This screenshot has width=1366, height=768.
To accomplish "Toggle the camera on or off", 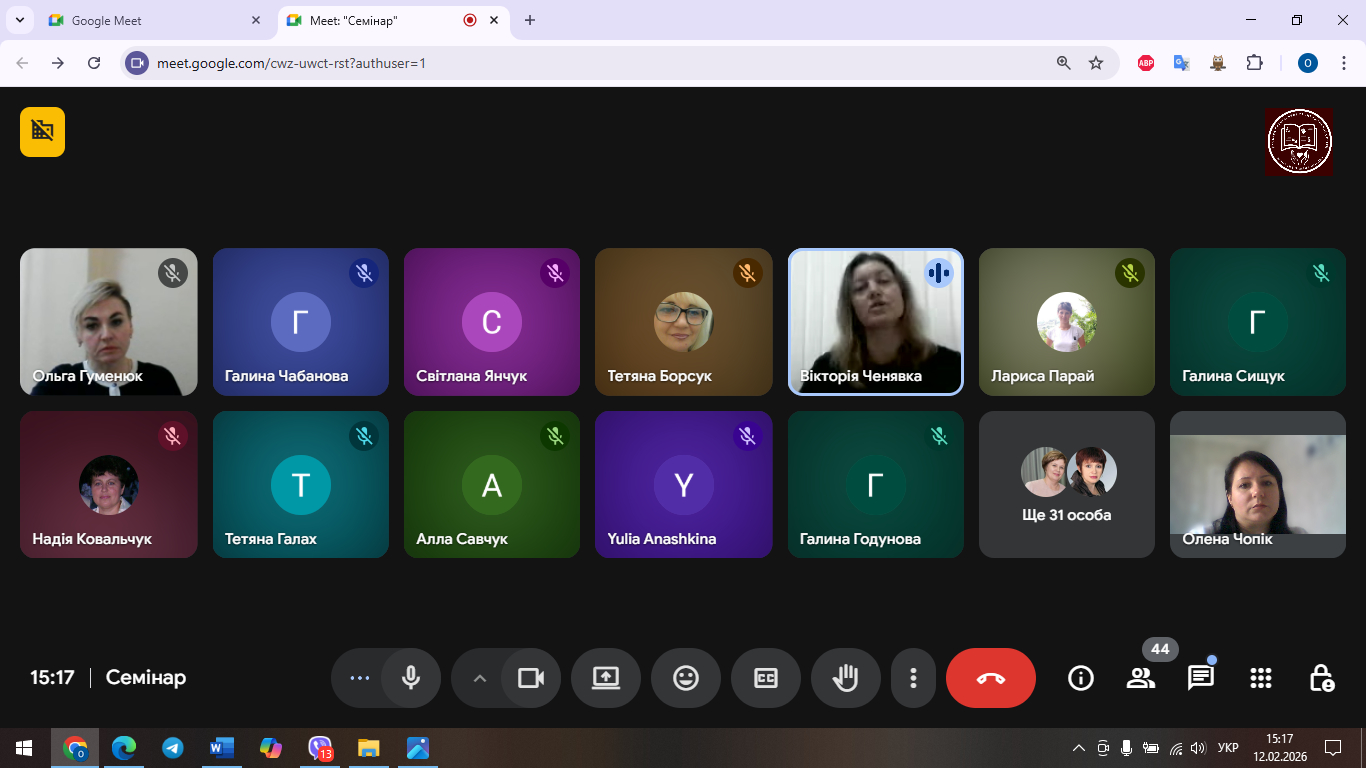I will click(x=531, y=678).
